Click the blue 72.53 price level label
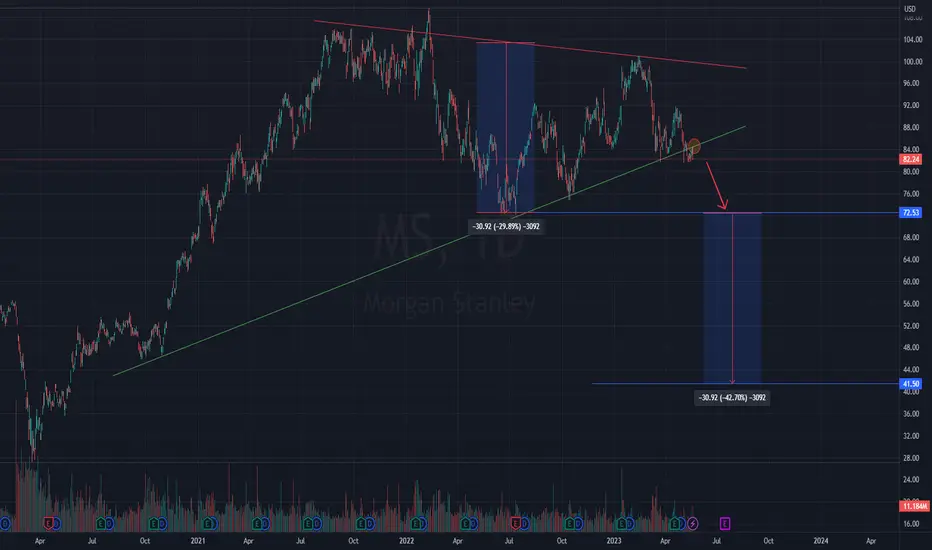 pyautogui.click(x=911, y=212)
